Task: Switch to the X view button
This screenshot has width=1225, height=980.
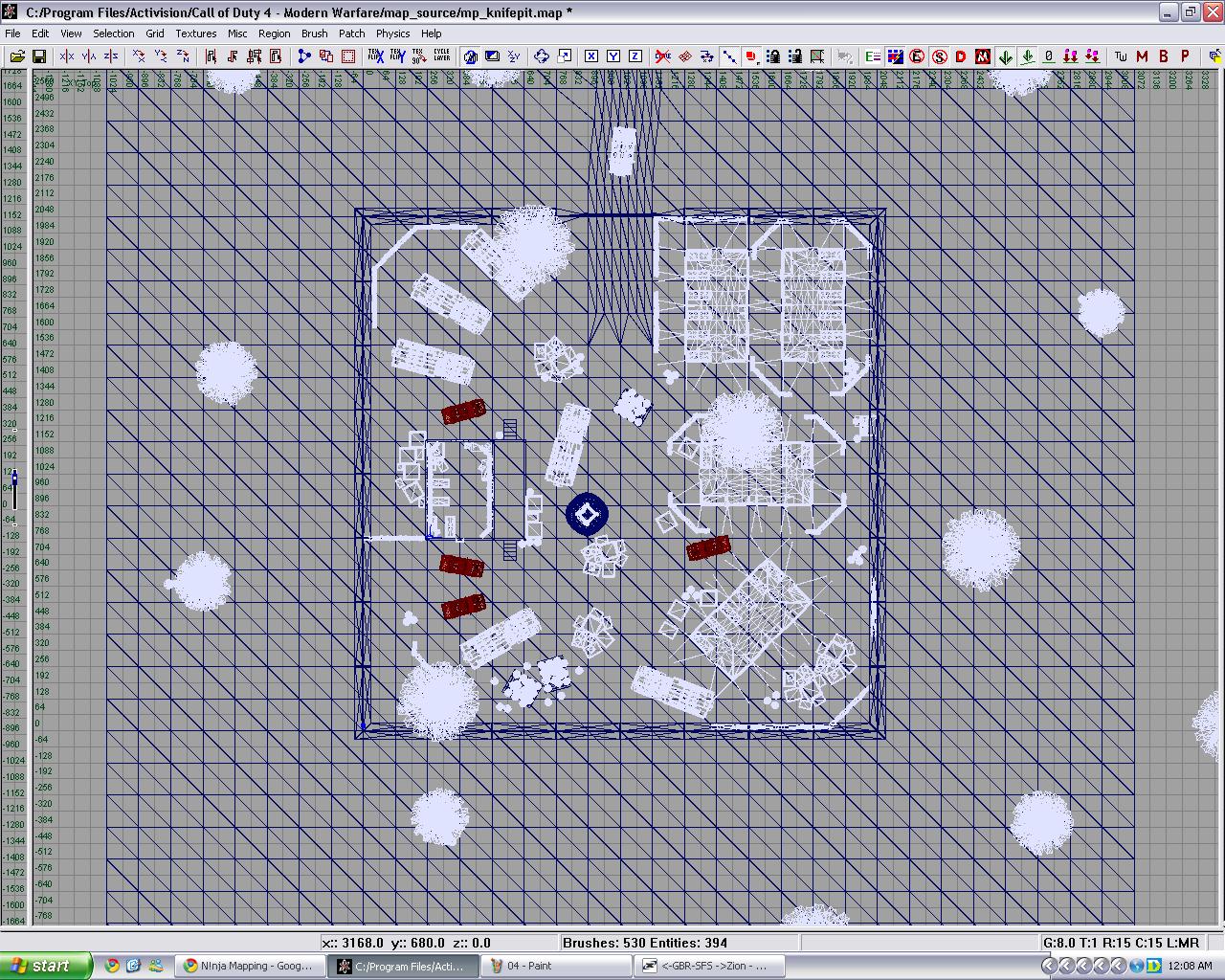Action: (x=591, y=56)
